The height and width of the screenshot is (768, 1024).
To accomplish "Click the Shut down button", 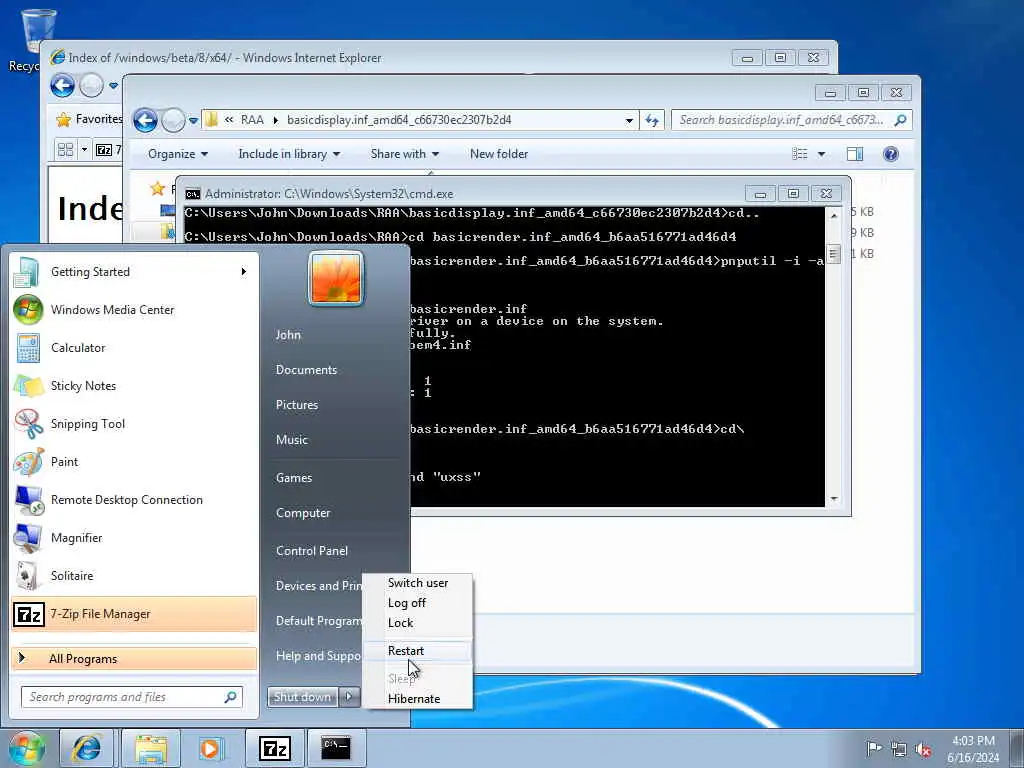I will [302, 697].
